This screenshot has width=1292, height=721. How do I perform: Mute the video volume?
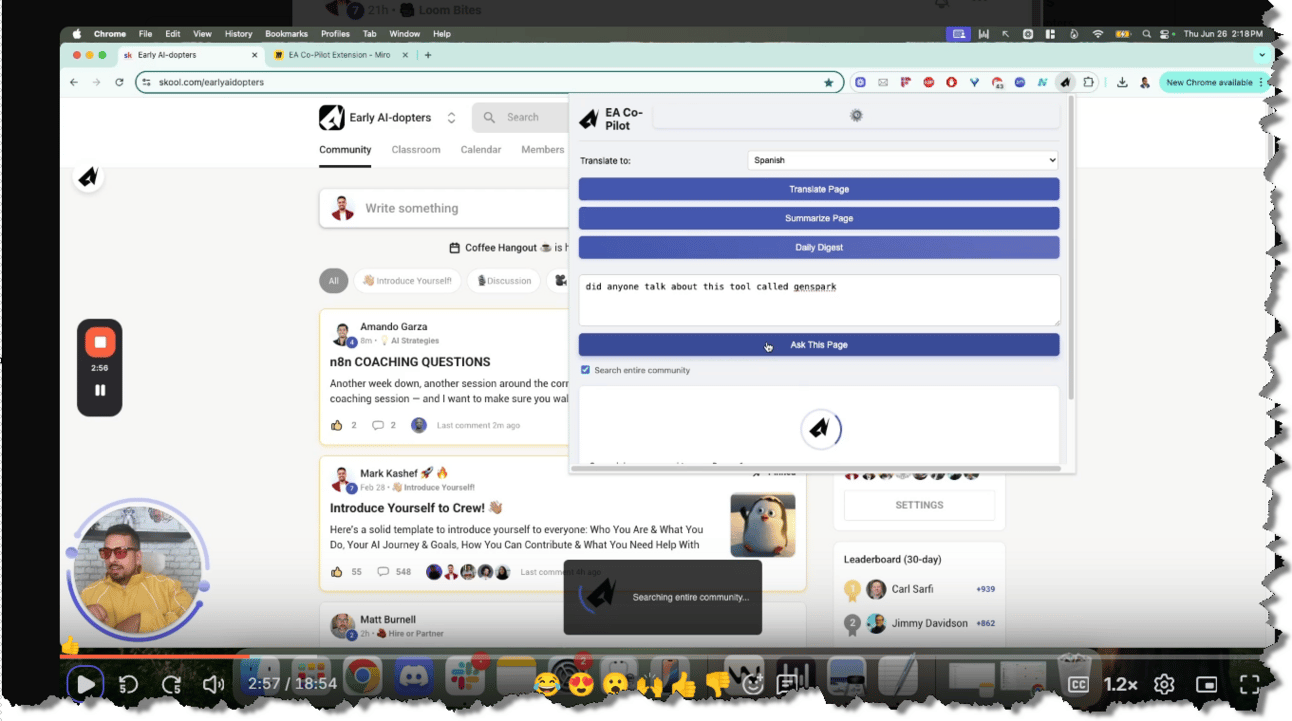coord(214,685)
